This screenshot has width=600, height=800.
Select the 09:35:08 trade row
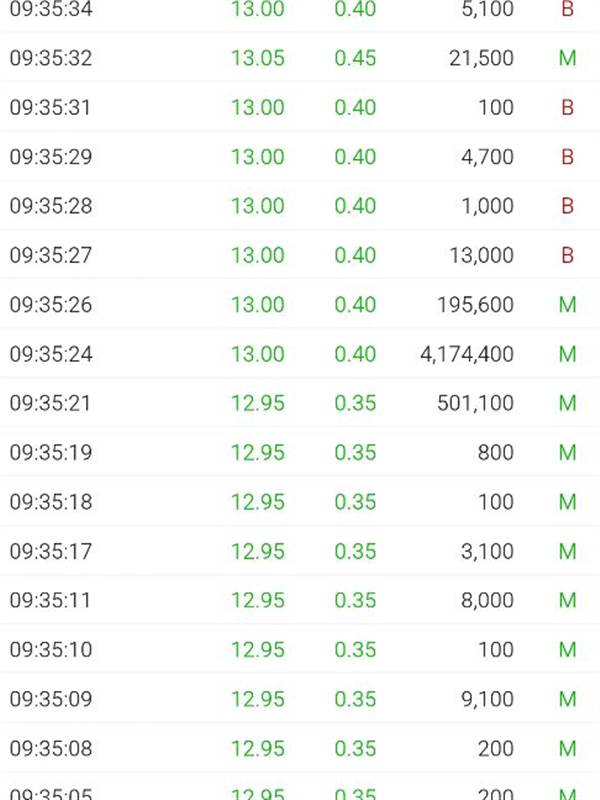[x=300, y=748]
